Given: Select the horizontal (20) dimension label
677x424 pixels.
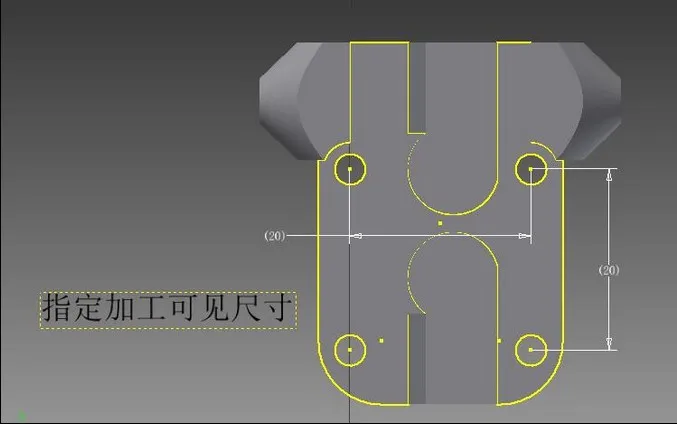Looking at the screenshot, I should (x=275, y=236).
